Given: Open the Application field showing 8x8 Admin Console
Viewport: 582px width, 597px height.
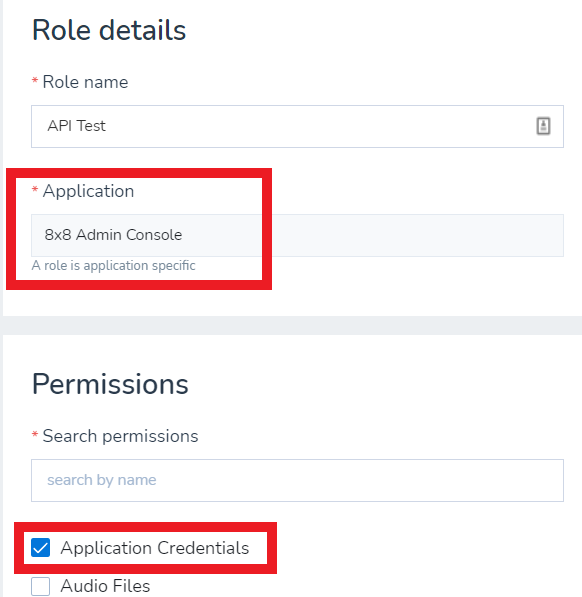Looking at the screenshot, I should (x=297, y=235).
